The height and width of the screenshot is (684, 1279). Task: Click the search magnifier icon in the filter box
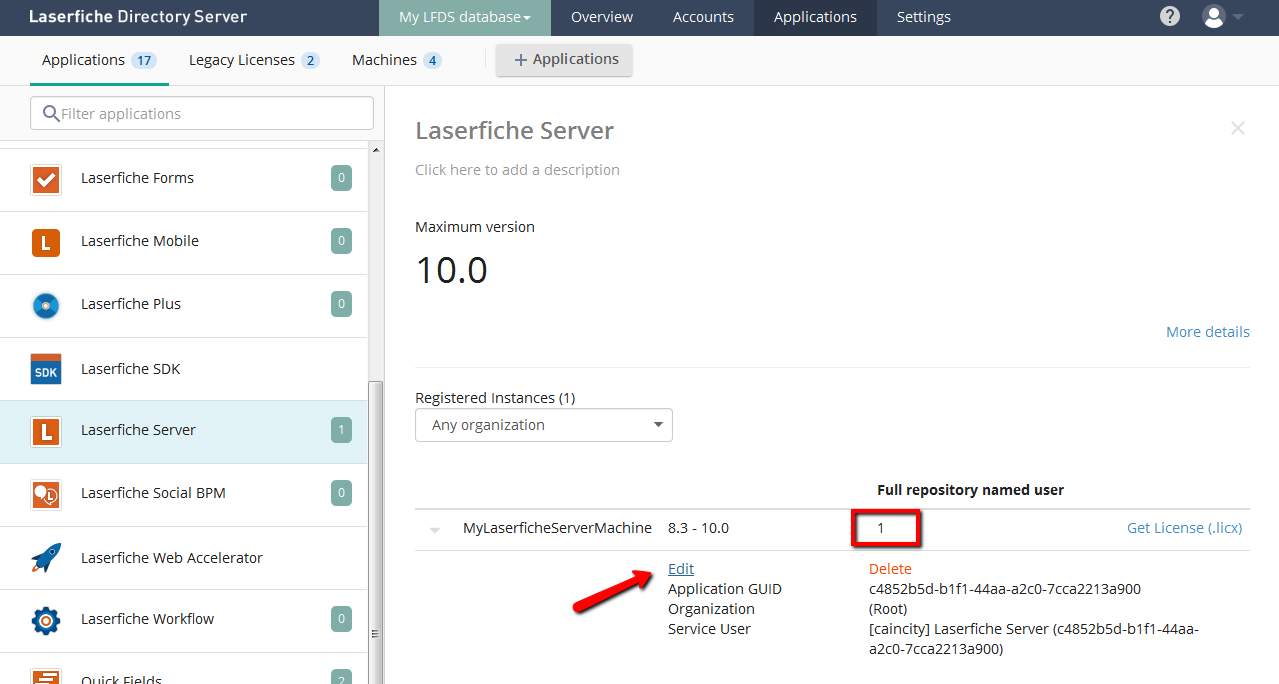50,113
